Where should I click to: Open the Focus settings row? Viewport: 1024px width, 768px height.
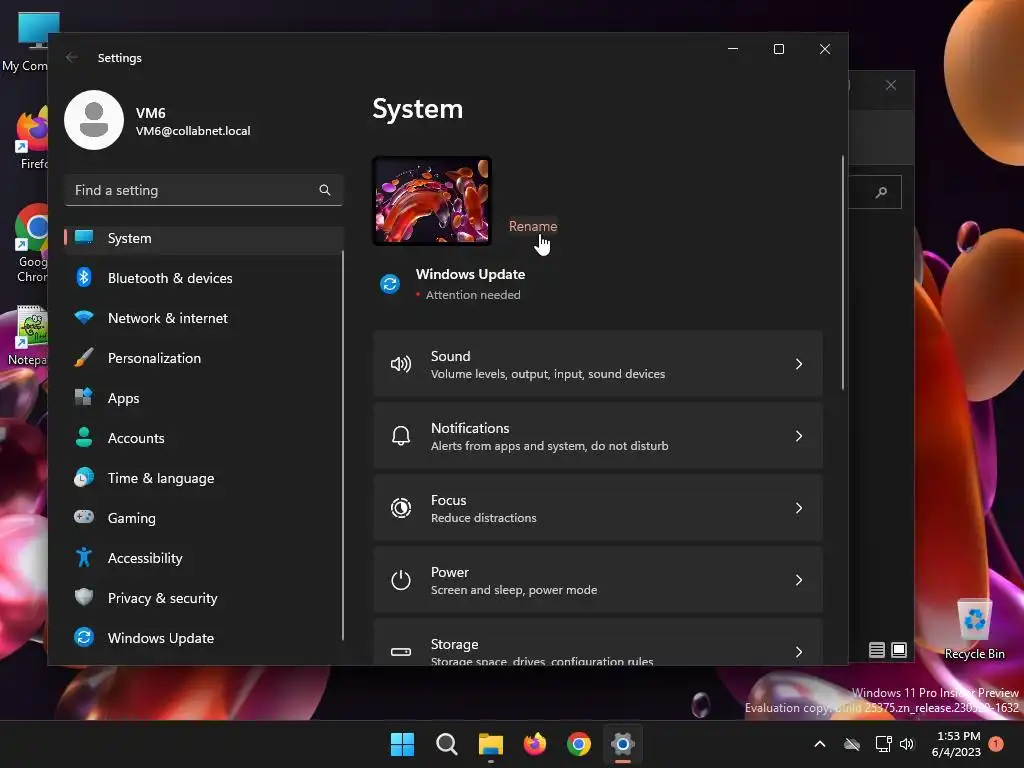coord(598,507)
